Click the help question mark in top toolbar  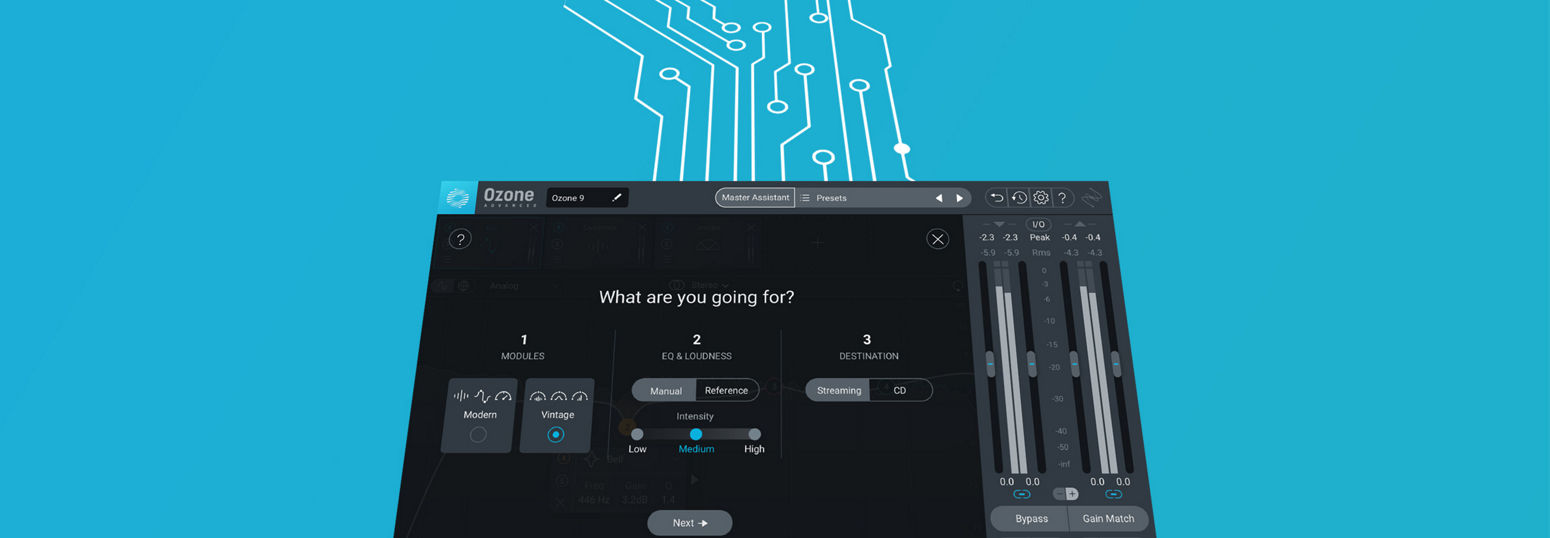click(x=1062, y=198)
